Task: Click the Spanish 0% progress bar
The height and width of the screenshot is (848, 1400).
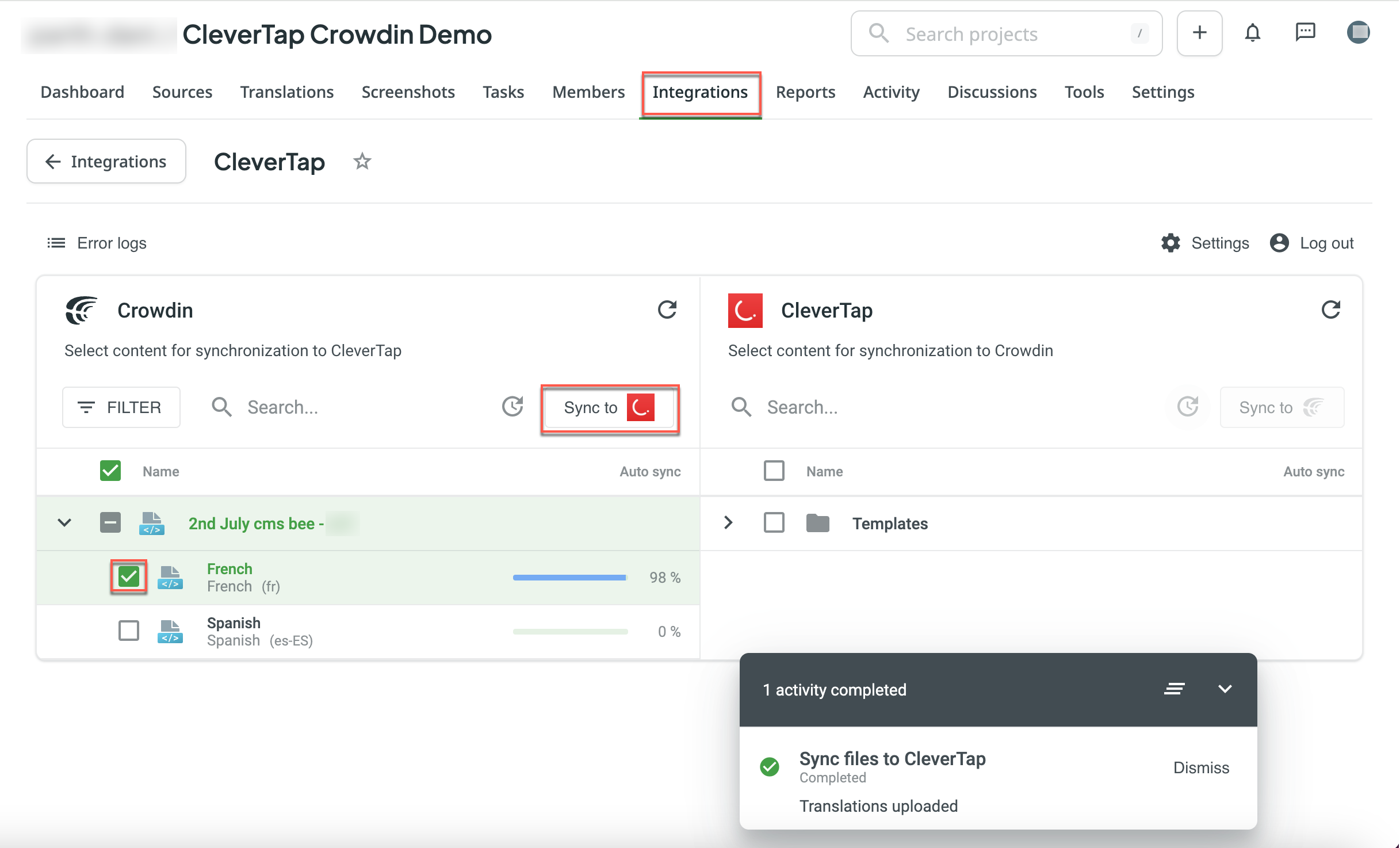Action: 570,631
